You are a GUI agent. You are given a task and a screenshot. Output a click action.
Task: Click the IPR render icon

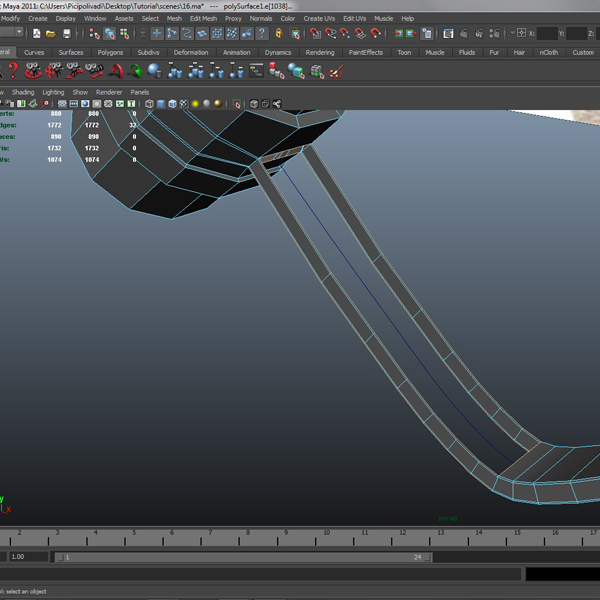479,34
